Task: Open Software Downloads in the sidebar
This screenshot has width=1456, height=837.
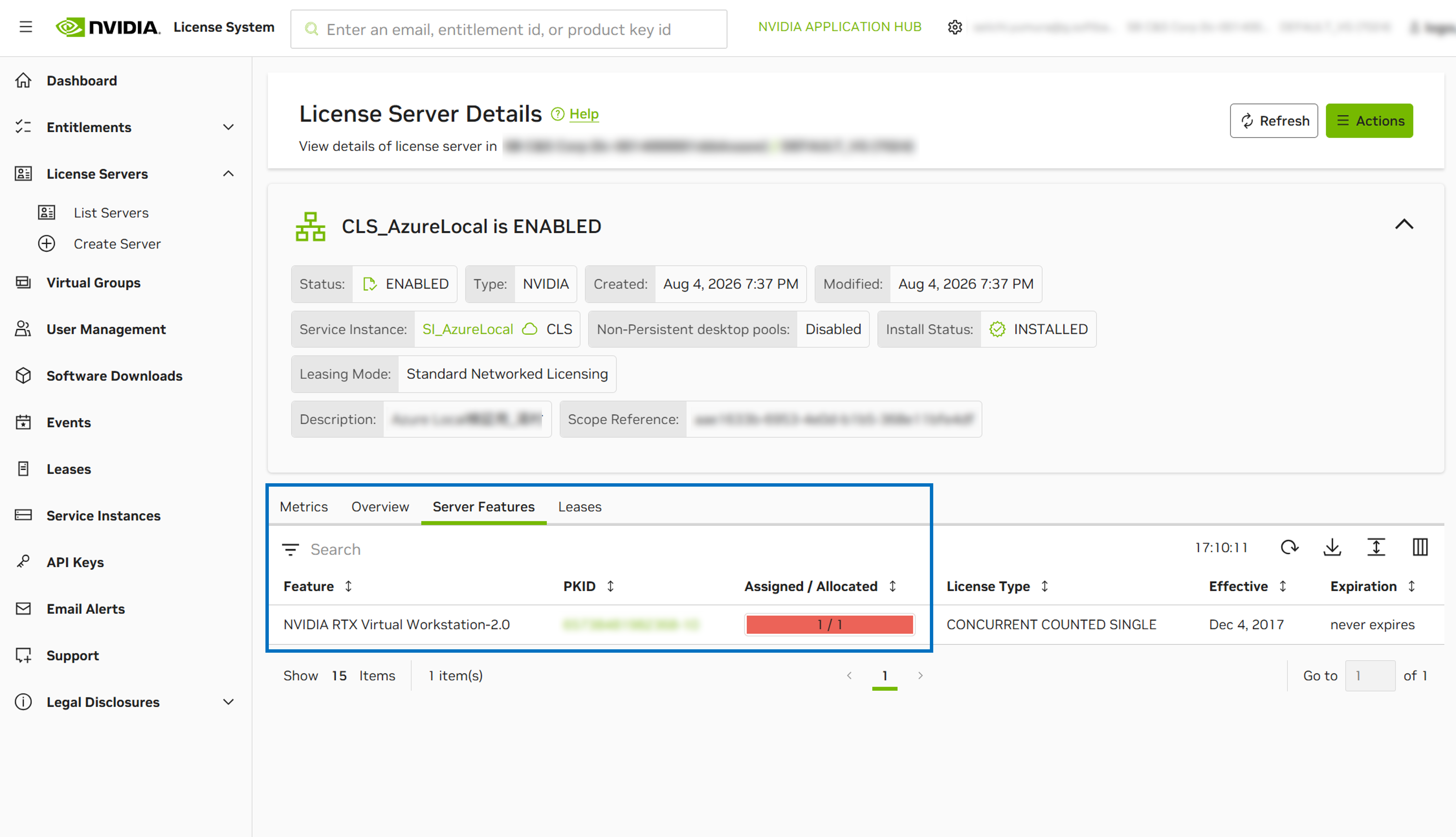Action: 114,375
